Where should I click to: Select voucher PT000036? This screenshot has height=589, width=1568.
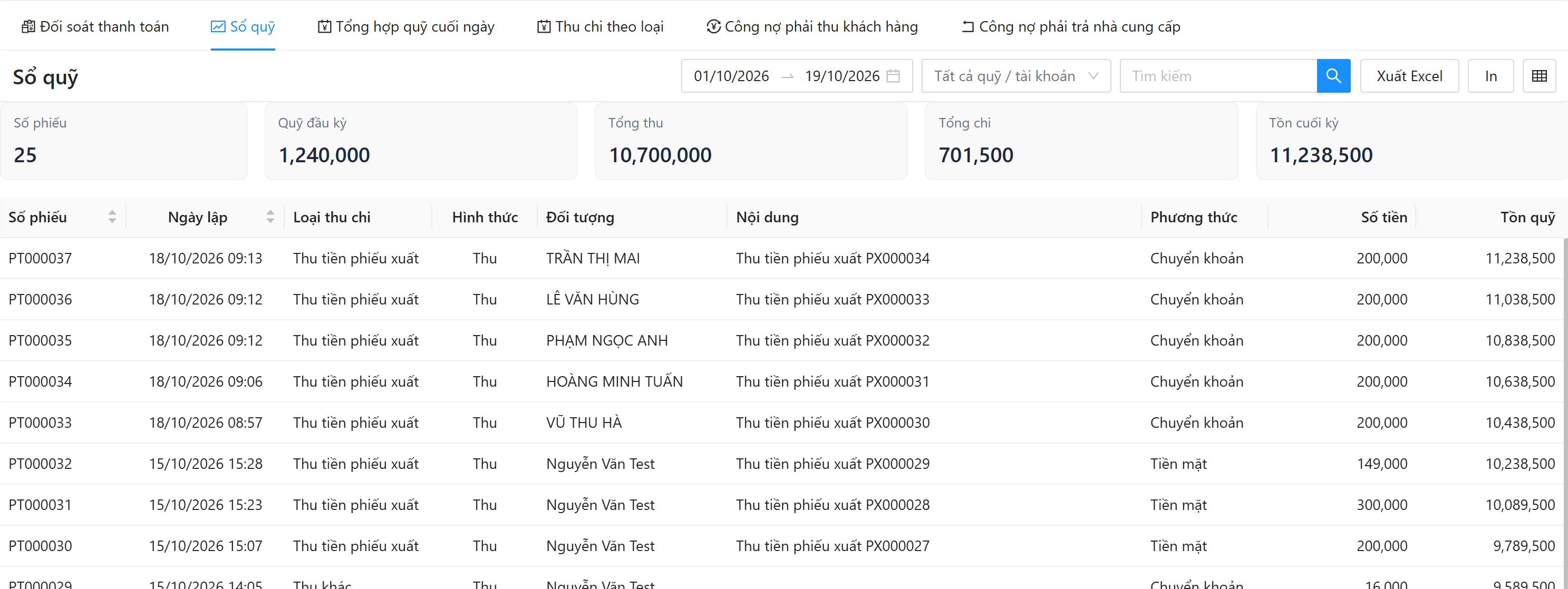tap(40, 299)
